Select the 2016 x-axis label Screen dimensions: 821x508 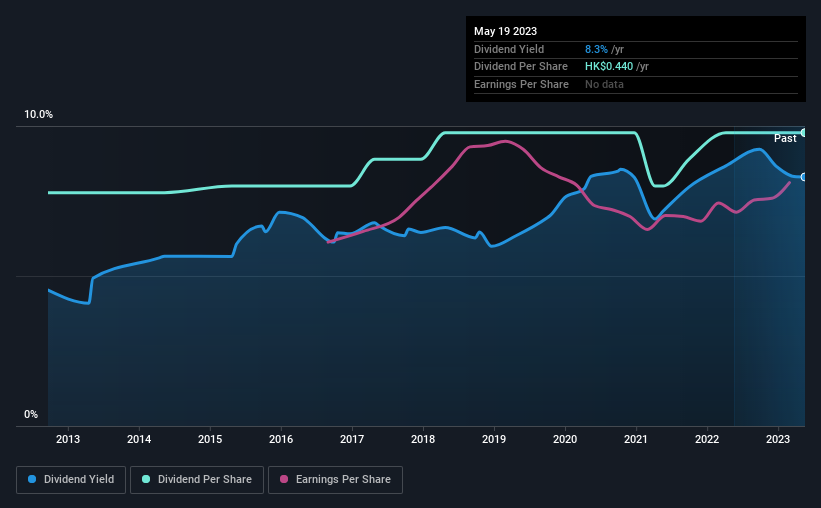click(x=281, y=439)
